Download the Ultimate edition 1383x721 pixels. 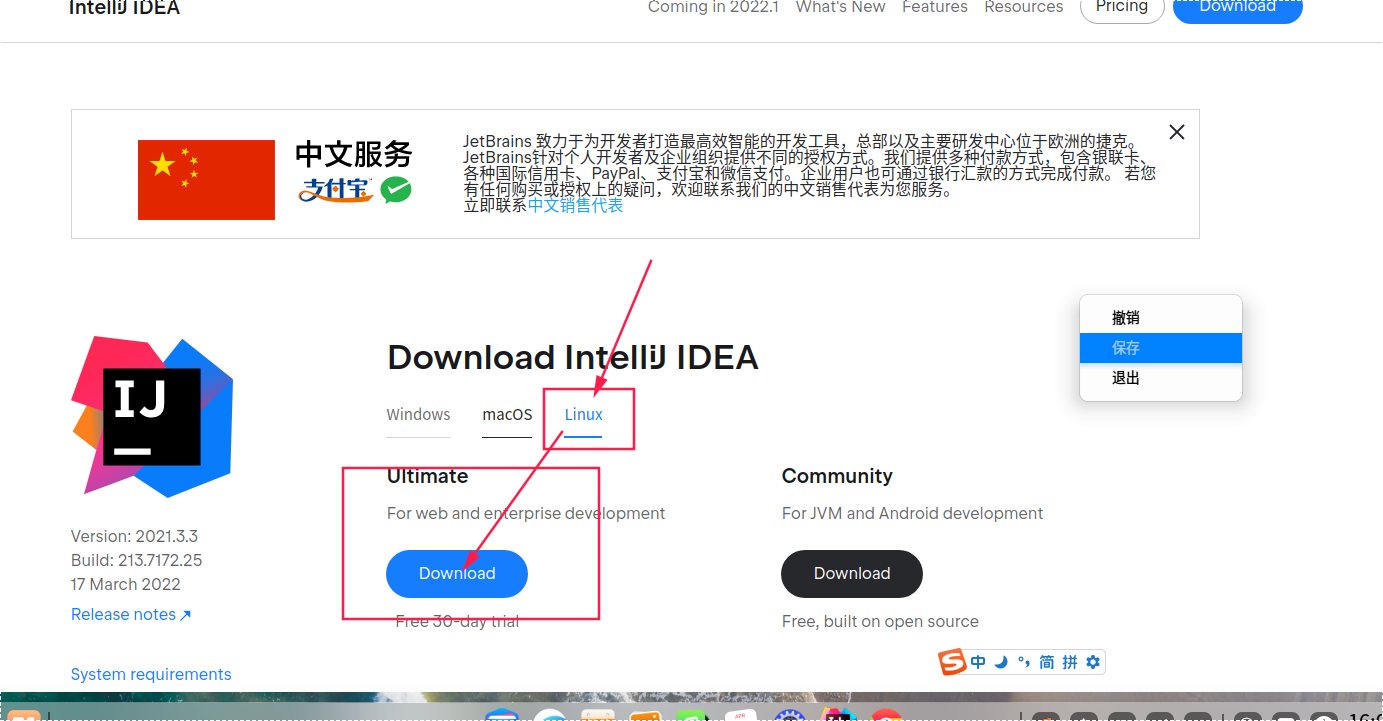457,574
